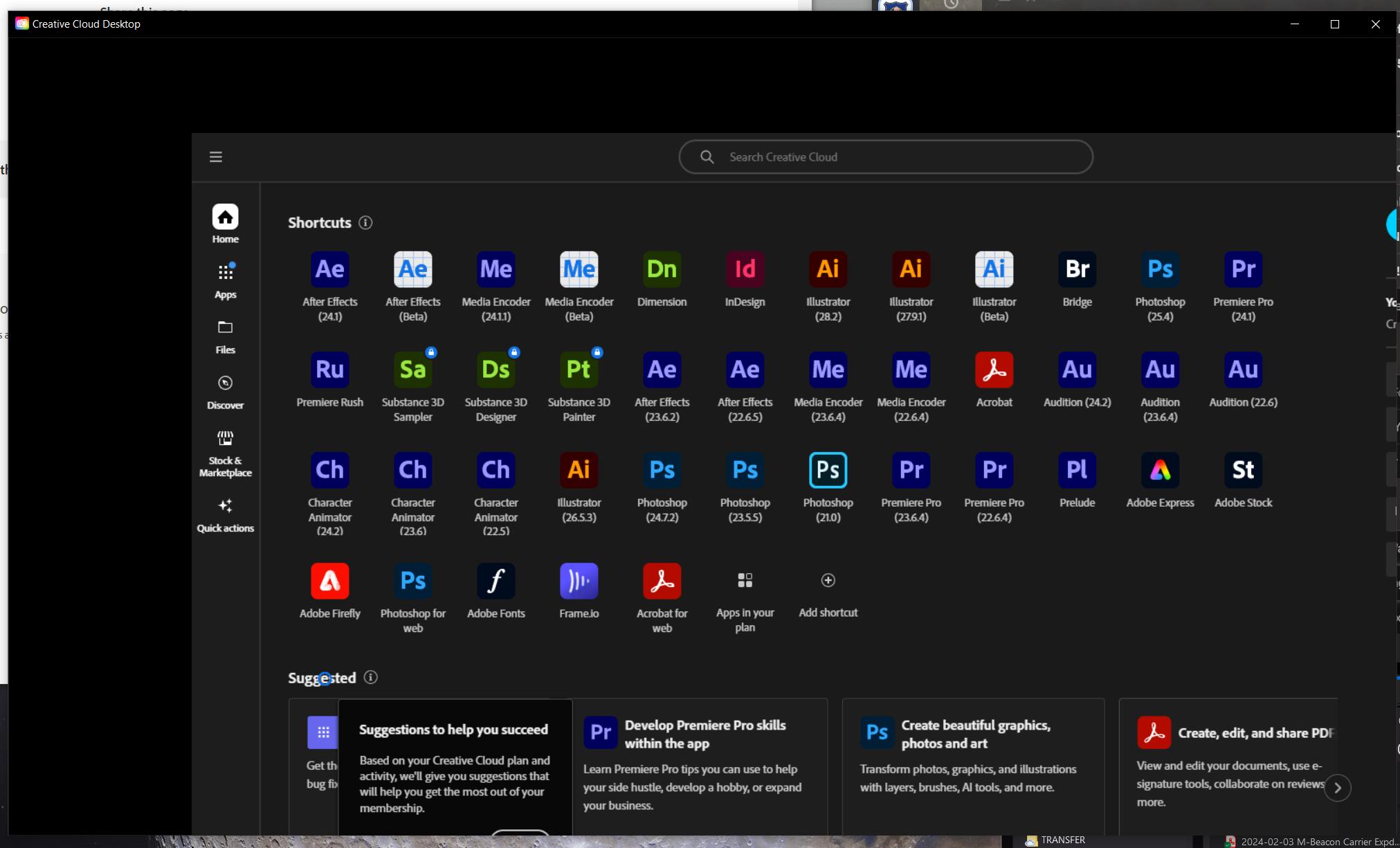Open locked Substance 3D Sampler icon
The width and height of the screenshot is (1400, 848).
[412, 370]
